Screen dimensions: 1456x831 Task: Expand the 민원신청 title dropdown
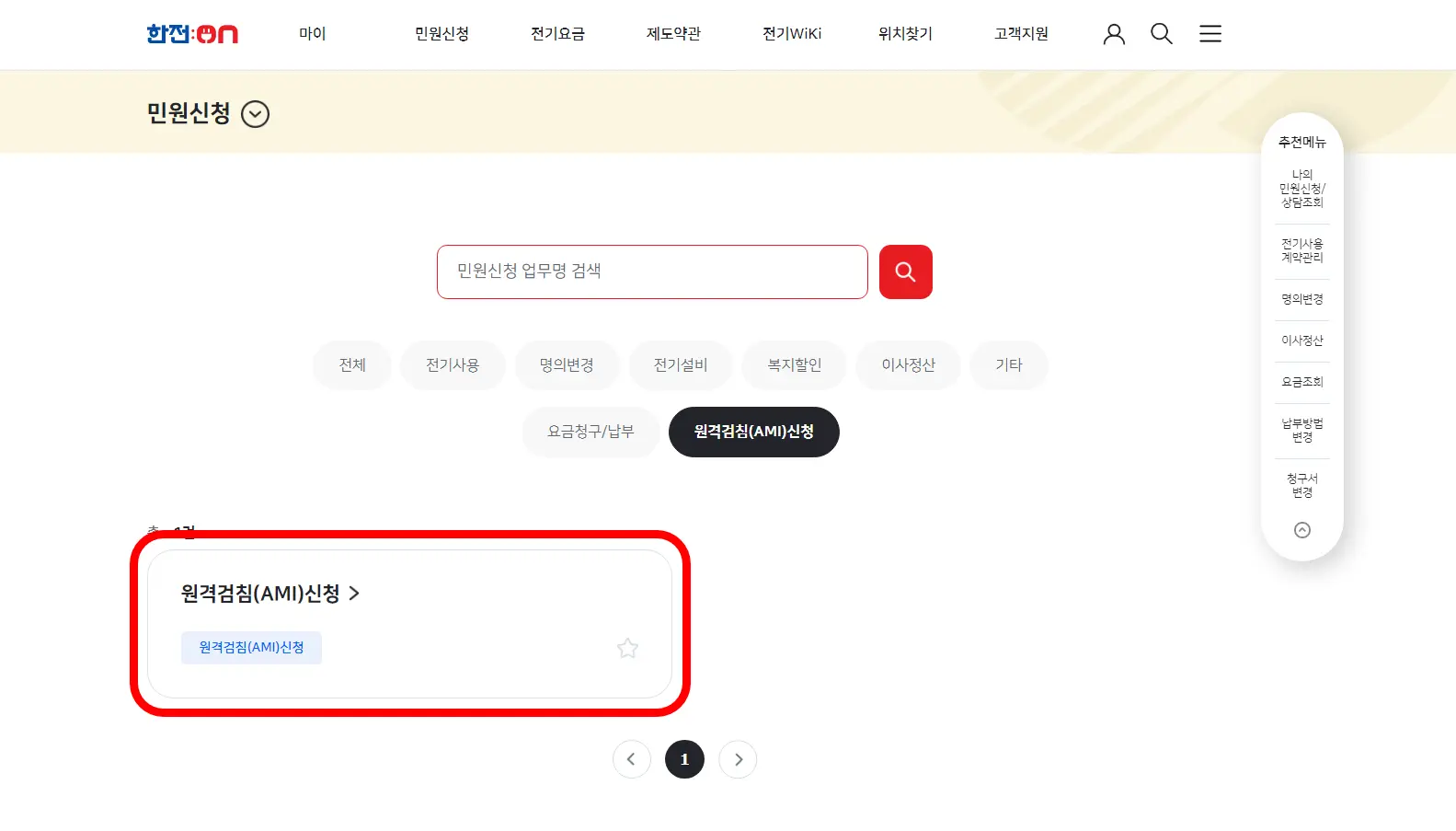[x=255, y=114]
